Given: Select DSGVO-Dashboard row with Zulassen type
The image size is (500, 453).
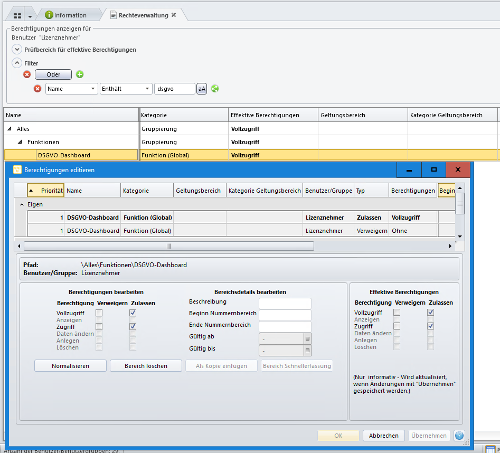Looking at the screenshot, I should [241, 217].
